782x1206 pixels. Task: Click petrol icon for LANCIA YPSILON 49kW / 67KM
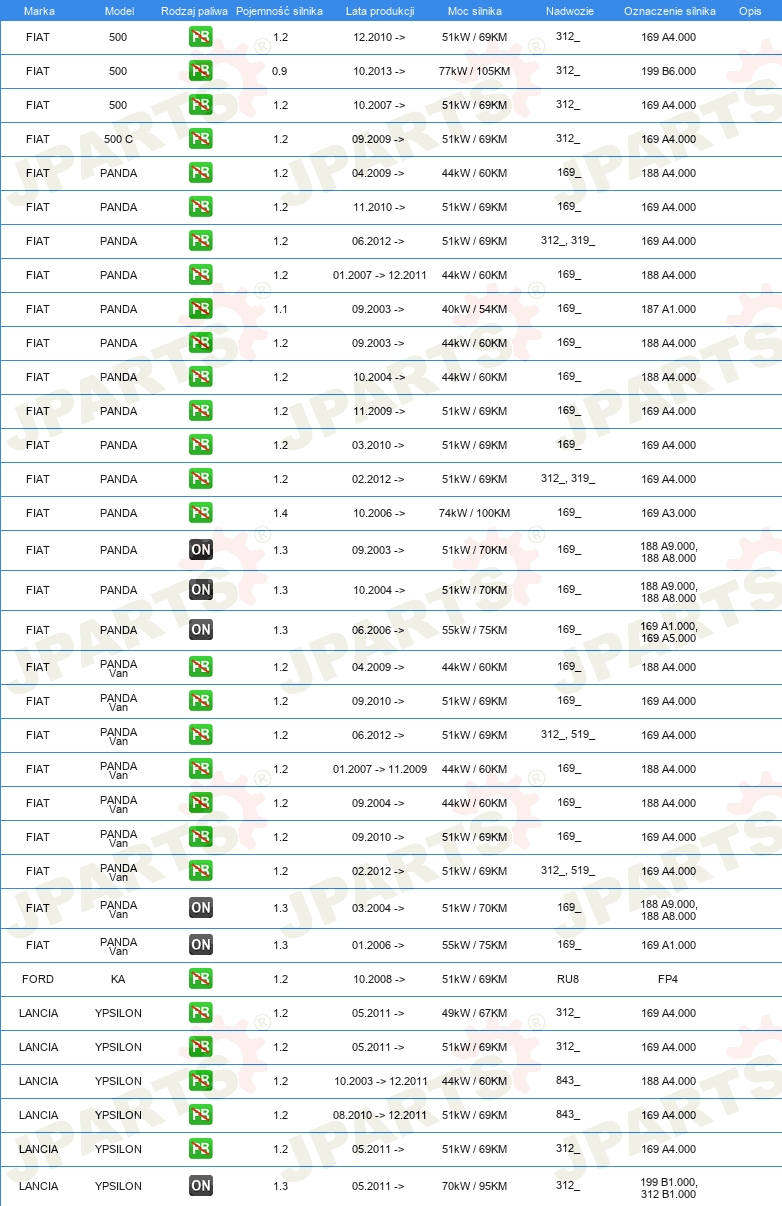click(x=201, y=1013)
